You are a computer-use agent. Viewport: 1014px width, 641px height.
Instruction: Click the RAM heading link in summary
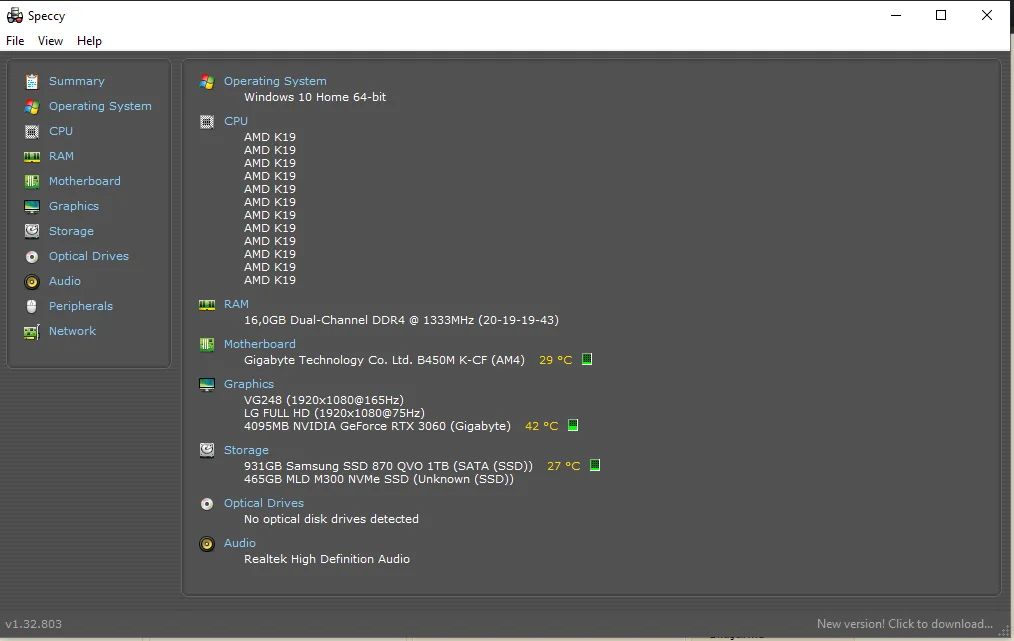[236, 304]
